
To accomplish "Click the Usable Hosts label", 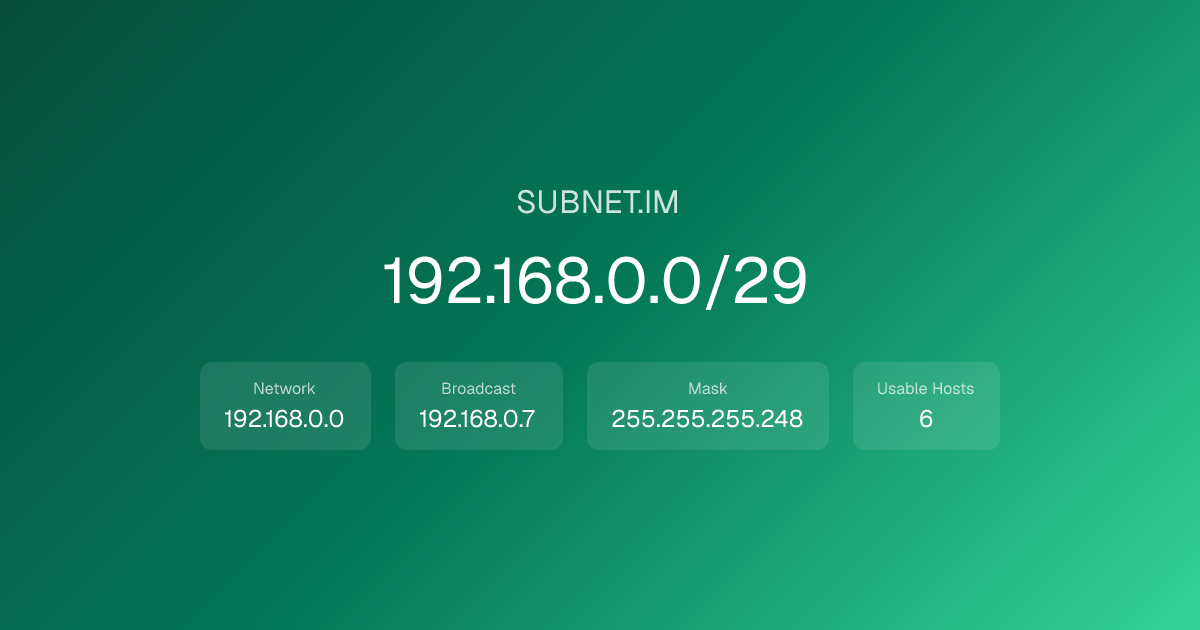I will [926, 388].
